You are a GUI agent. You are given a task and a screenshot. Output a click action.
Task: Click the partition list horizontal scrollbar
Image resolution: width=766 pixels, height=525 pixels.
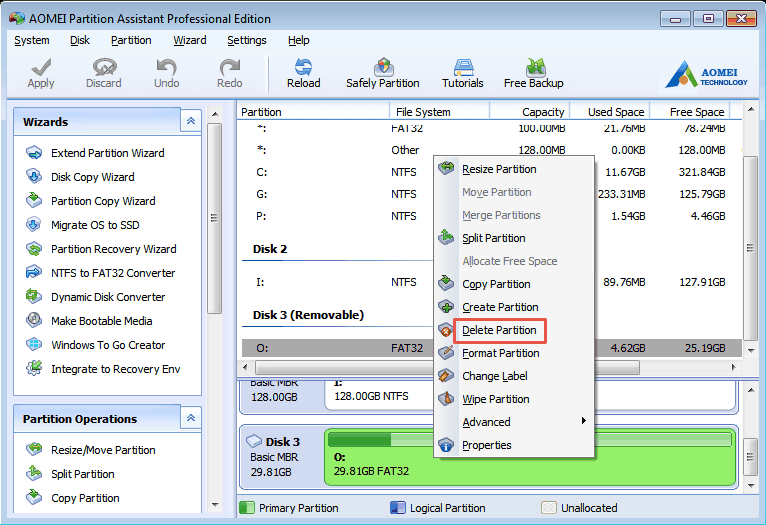click(447, 367)
